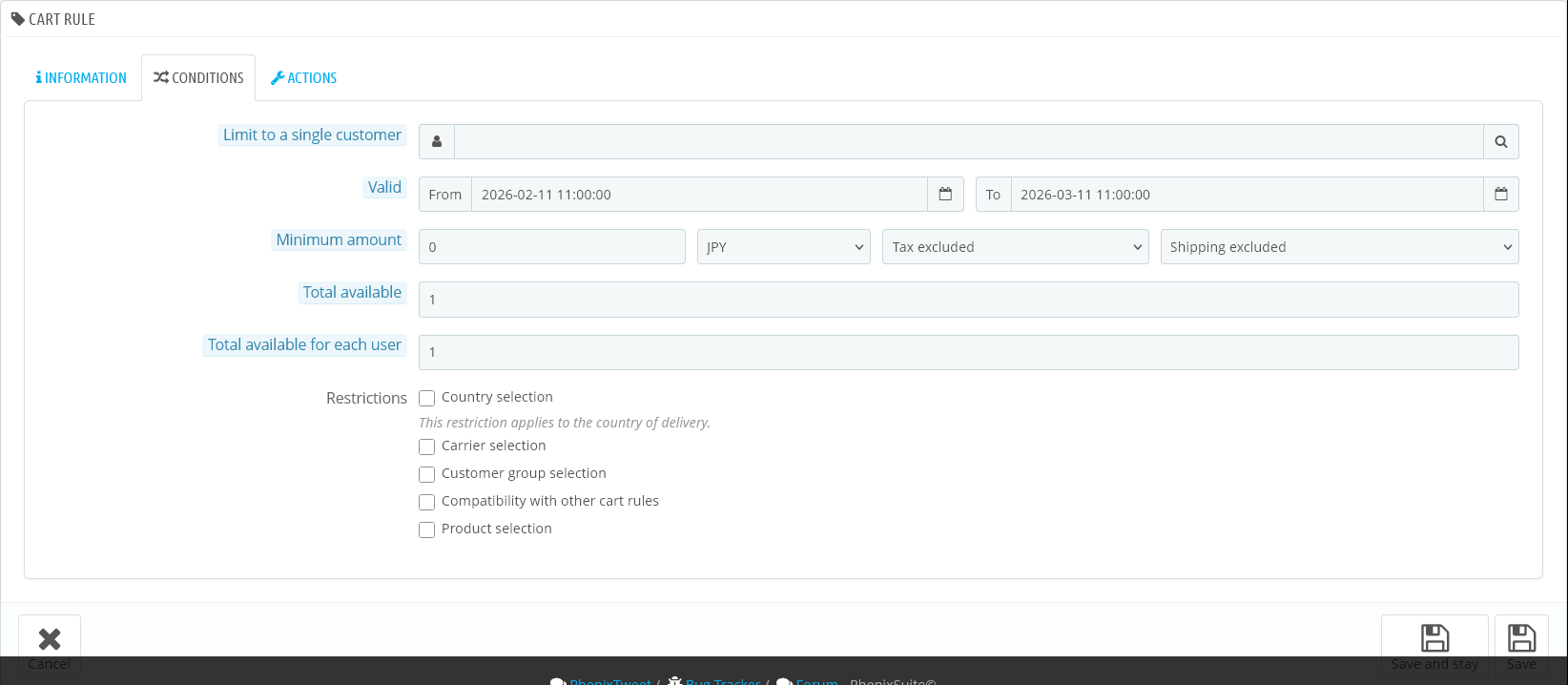
Task: Expand the Tax excluded dropdown
Action: (x=1015, y=247)
